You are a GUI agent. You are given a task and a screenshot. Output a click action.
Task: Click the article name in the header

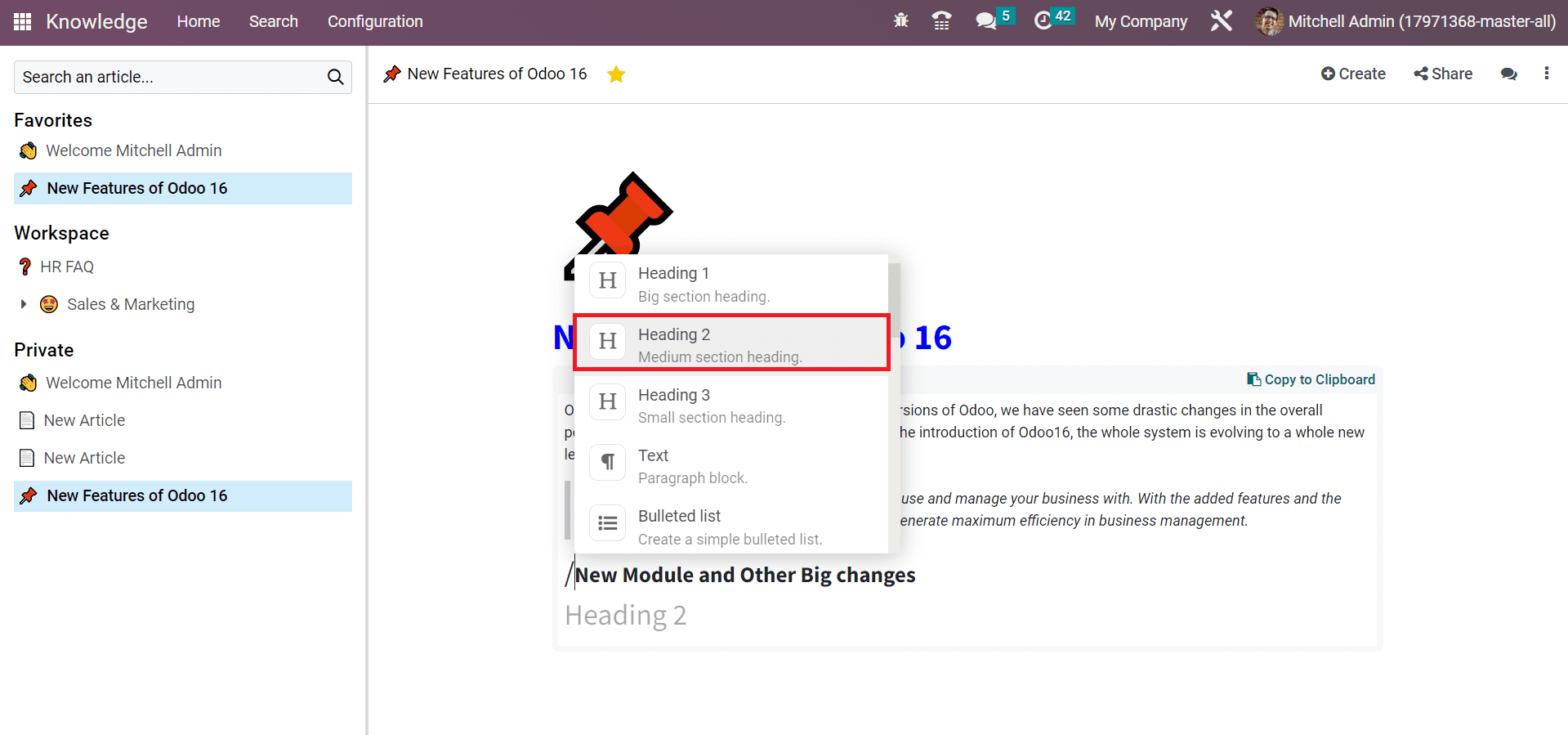coord(497,74)
